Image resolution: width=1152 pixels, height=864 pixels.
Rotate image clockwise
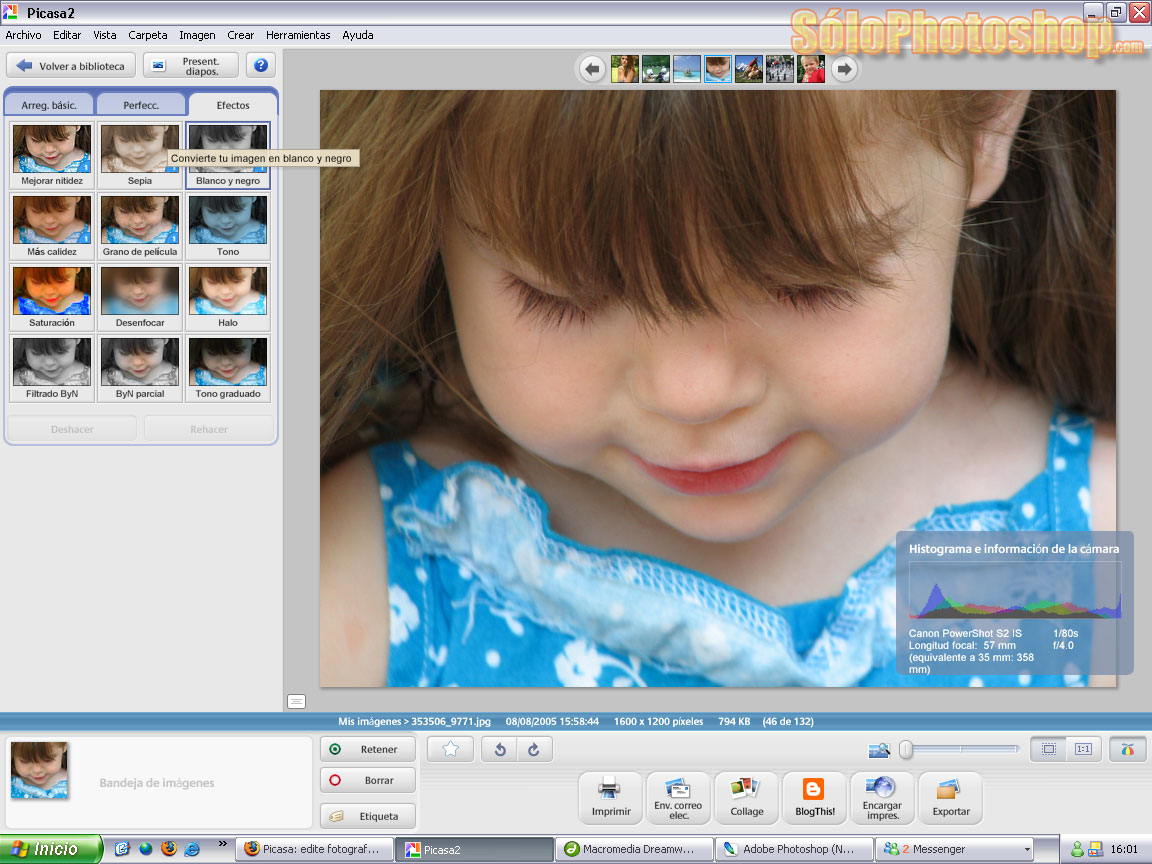(534, 750)
